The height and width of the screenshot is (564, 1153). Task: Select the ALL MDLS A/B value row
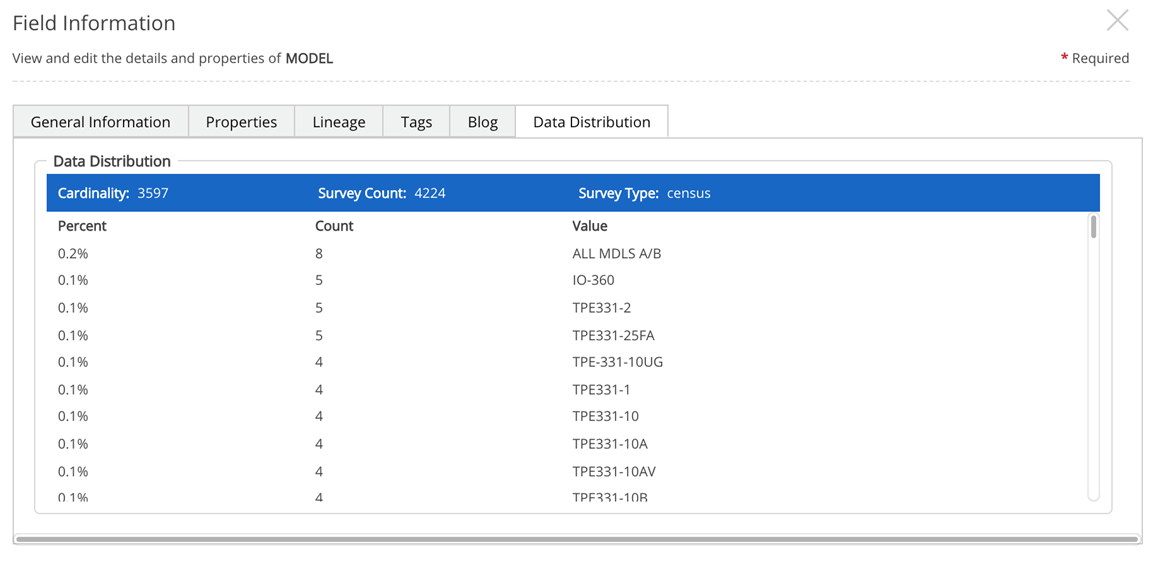pyautogui.click(x=616, y=254)
